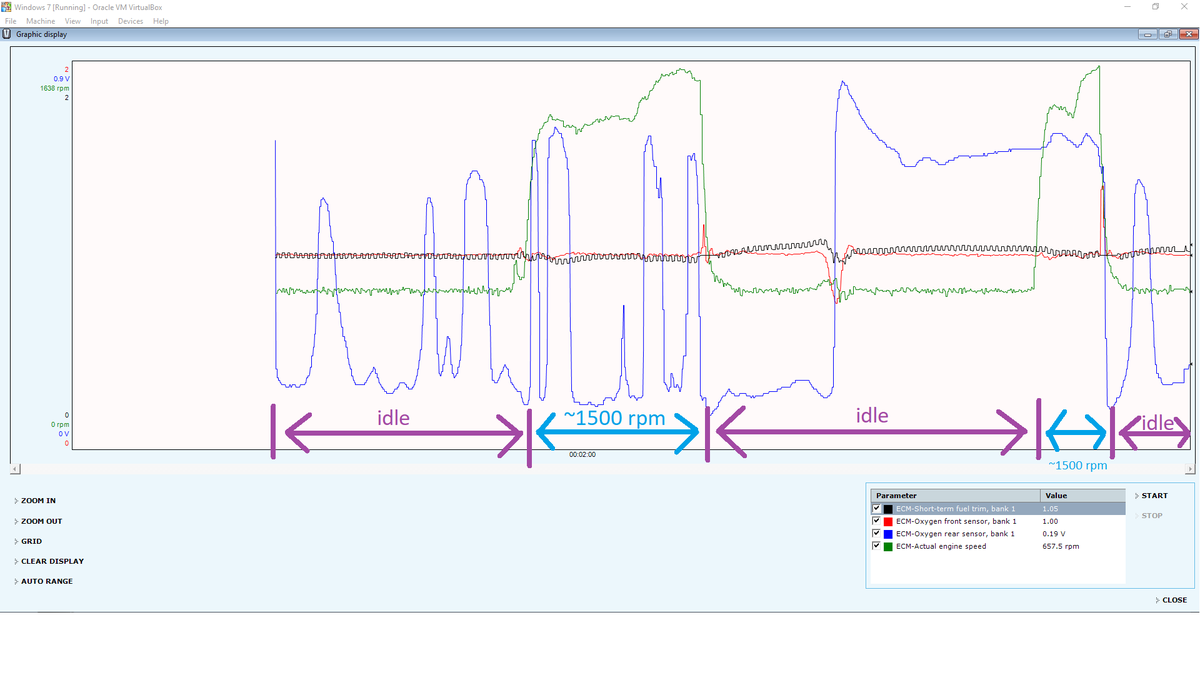Toggle Oxygen front sensor checkbox
This screenshot has width=1200, height=675.
[x=877, y=521]
